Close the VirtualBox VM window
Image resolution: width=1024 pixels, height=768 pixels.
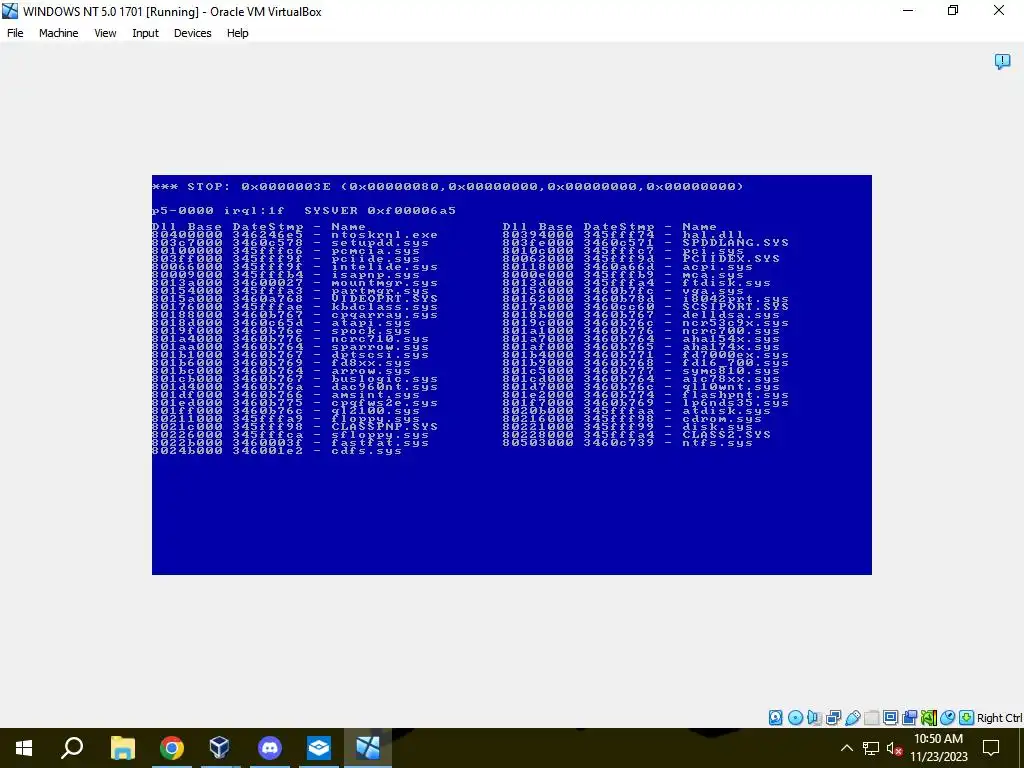pyautogui.click(x=999, y=10)
